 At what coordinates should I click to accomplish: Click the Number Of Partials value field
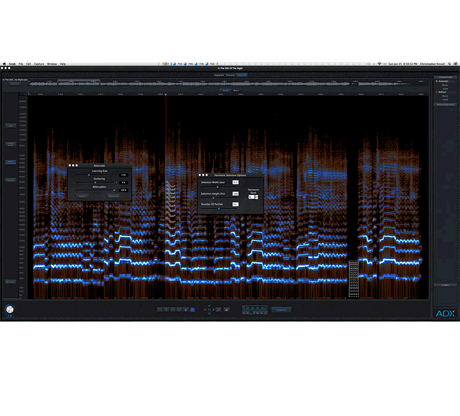click(x=235, y=204)
